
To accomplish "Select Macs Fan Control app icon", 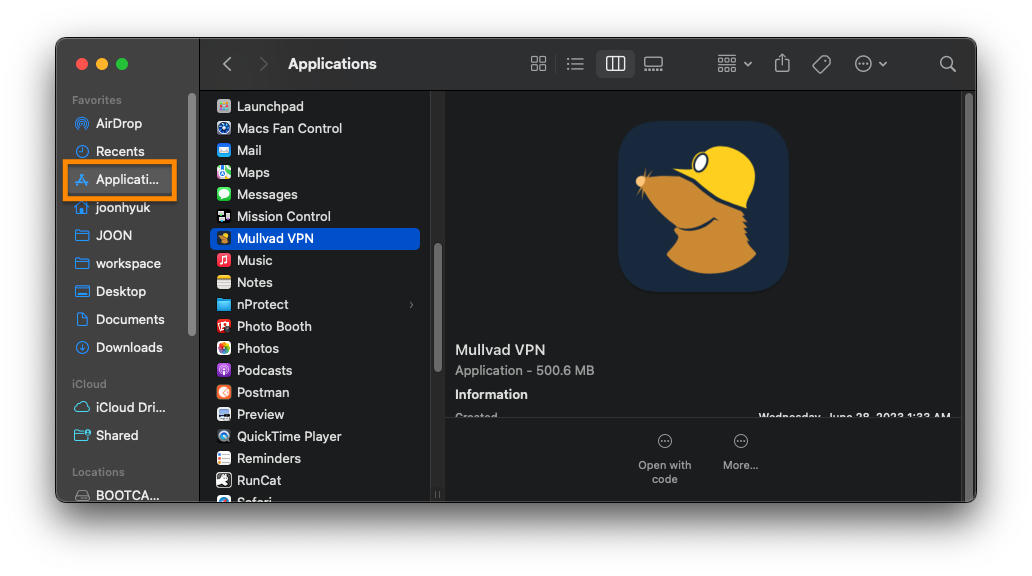I will coord(225,129).
